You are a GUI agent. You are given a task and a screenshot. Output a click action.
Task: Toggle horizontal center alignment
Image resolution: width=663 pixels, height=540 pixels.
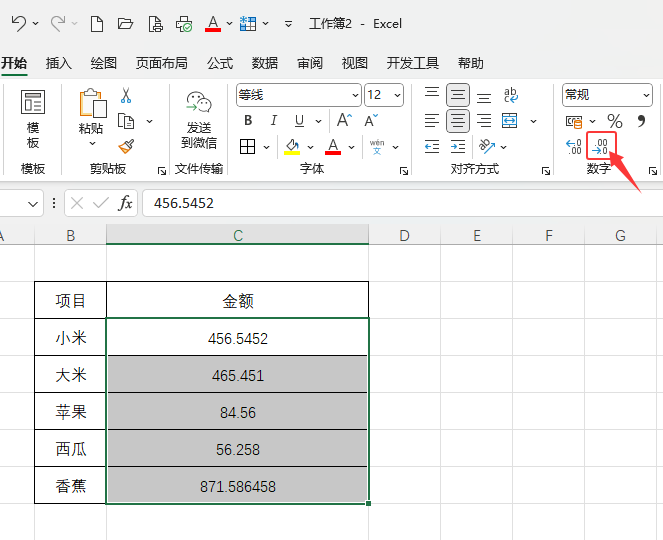point(458,121)
